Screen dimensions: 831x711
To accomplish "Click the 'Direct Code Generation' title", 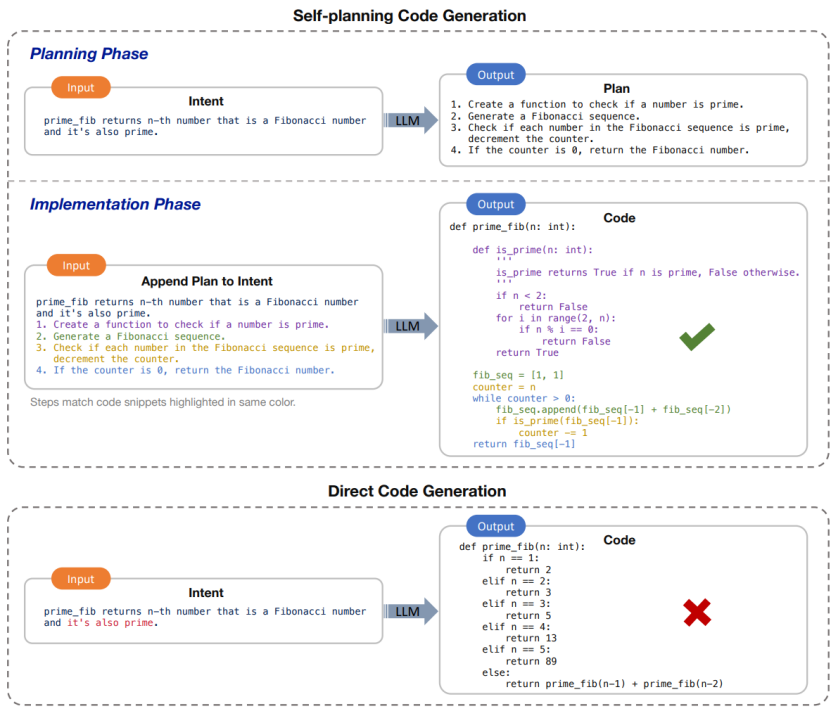I will (x=417, y=491).
